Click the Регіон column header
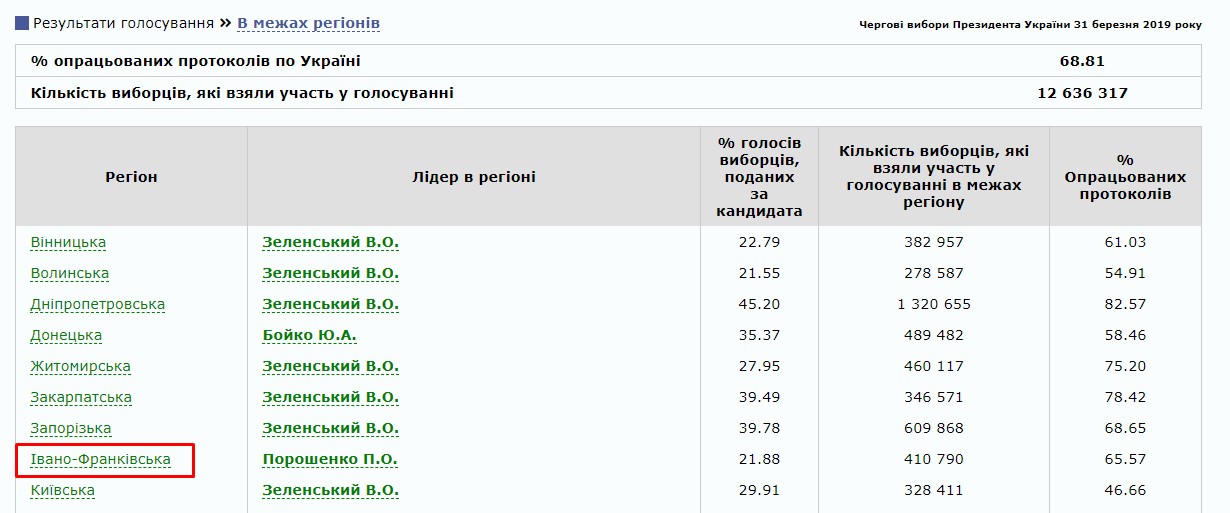Viewport: 1230px width, 513px height. click(131, 177)
